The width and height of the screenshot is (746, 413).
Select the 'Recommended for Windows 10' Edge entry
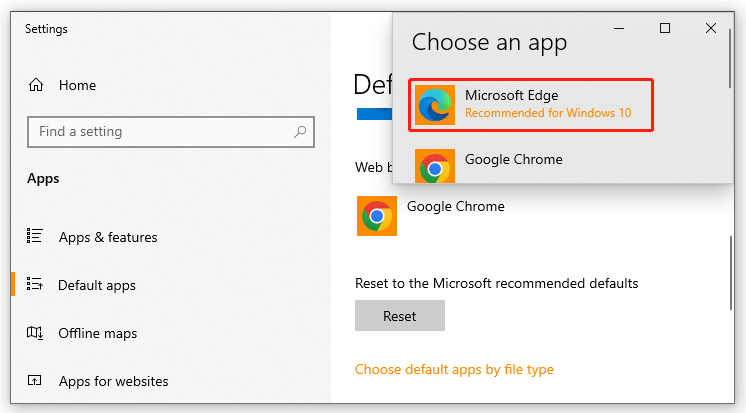548,113
